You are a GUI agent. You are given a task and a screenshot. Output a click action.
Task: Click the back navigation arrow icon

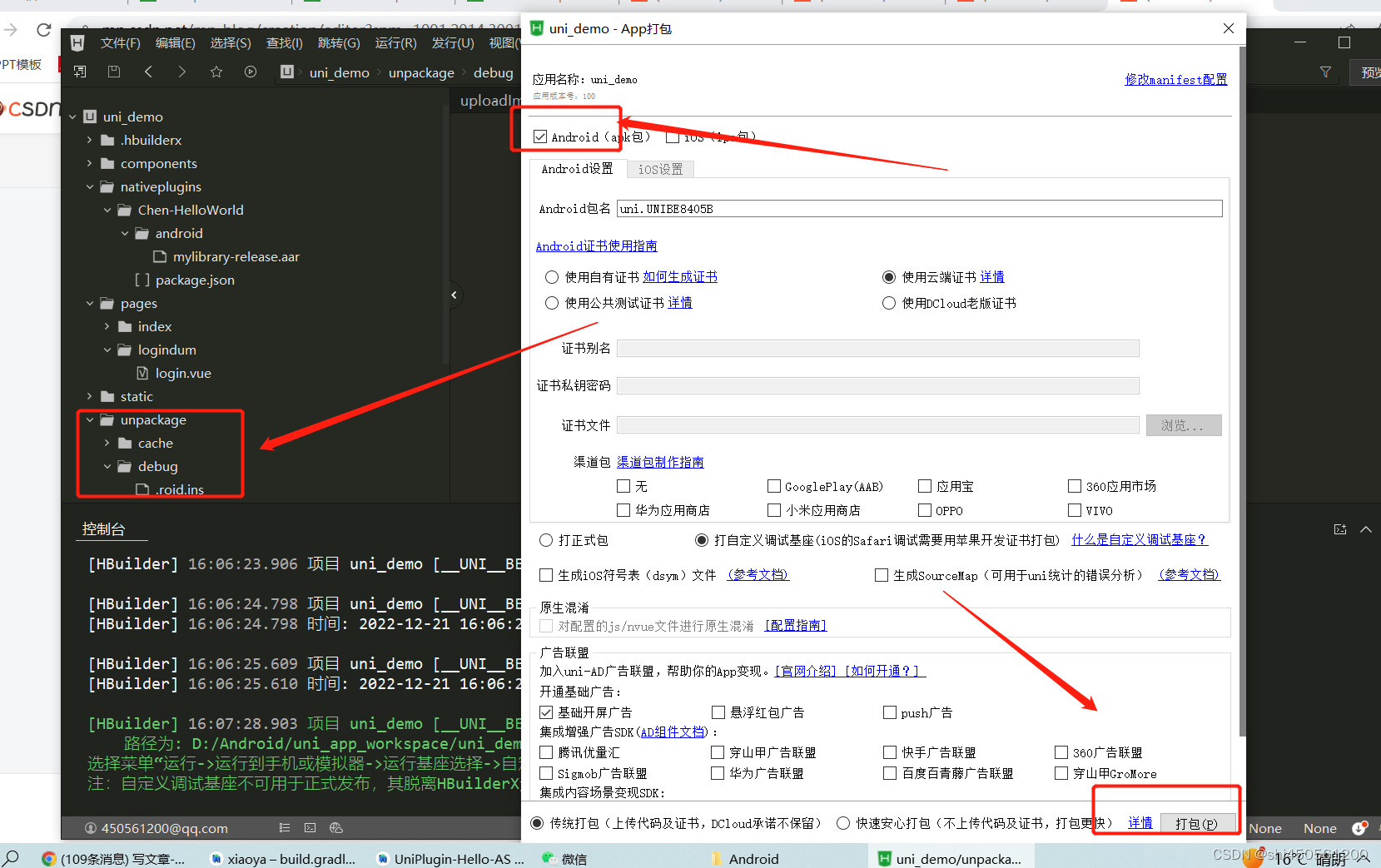pos(148,72)
